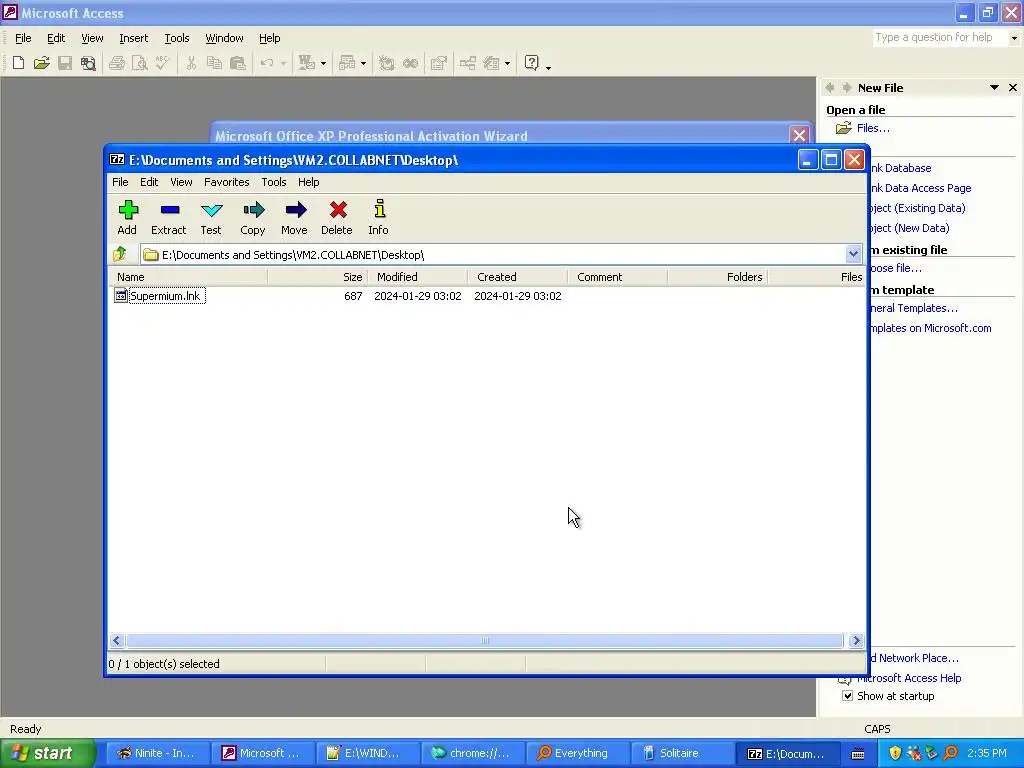Expand the Type a question dropdown arrow
The image size is (1024, 768).
pyautogui.click(x=1014, y=38)
